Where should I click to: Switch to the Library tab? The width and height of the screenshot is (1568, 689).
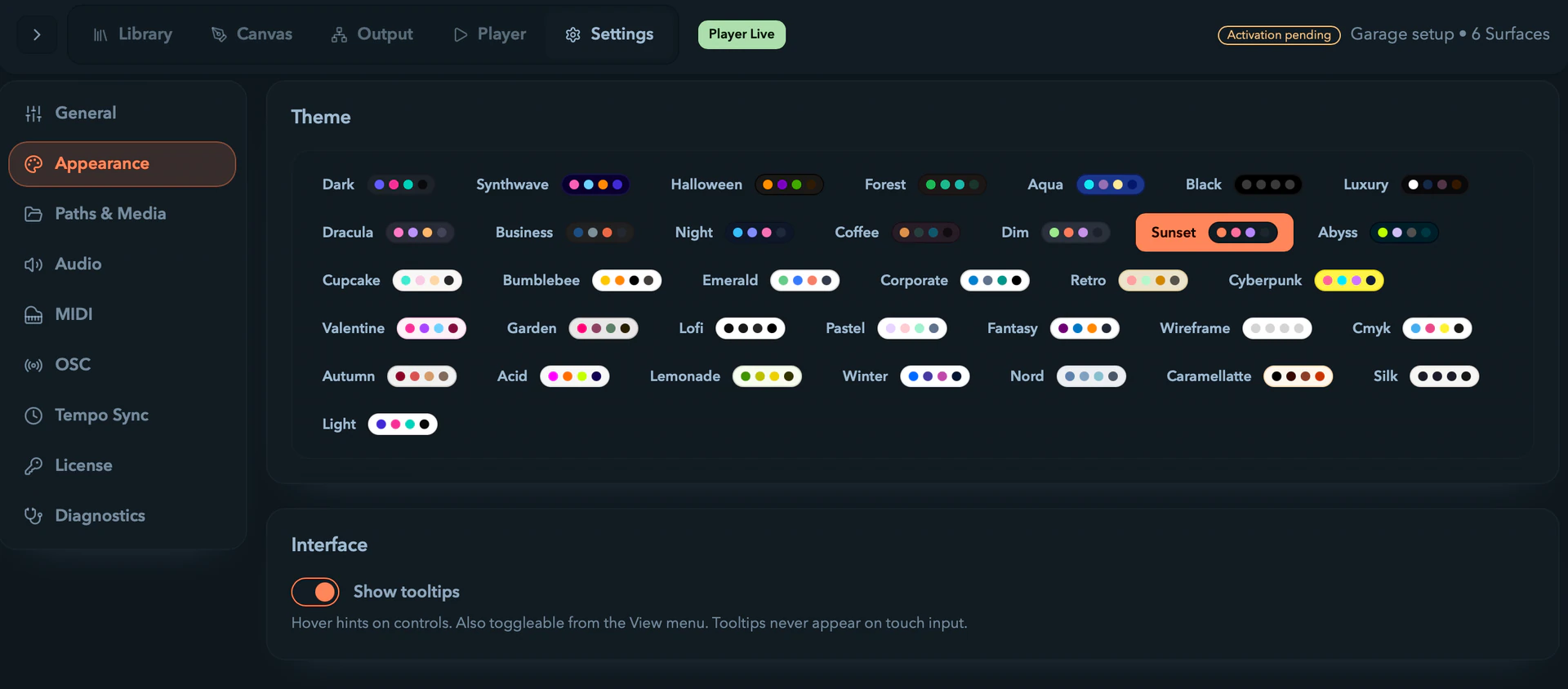(x=133, y=34)
